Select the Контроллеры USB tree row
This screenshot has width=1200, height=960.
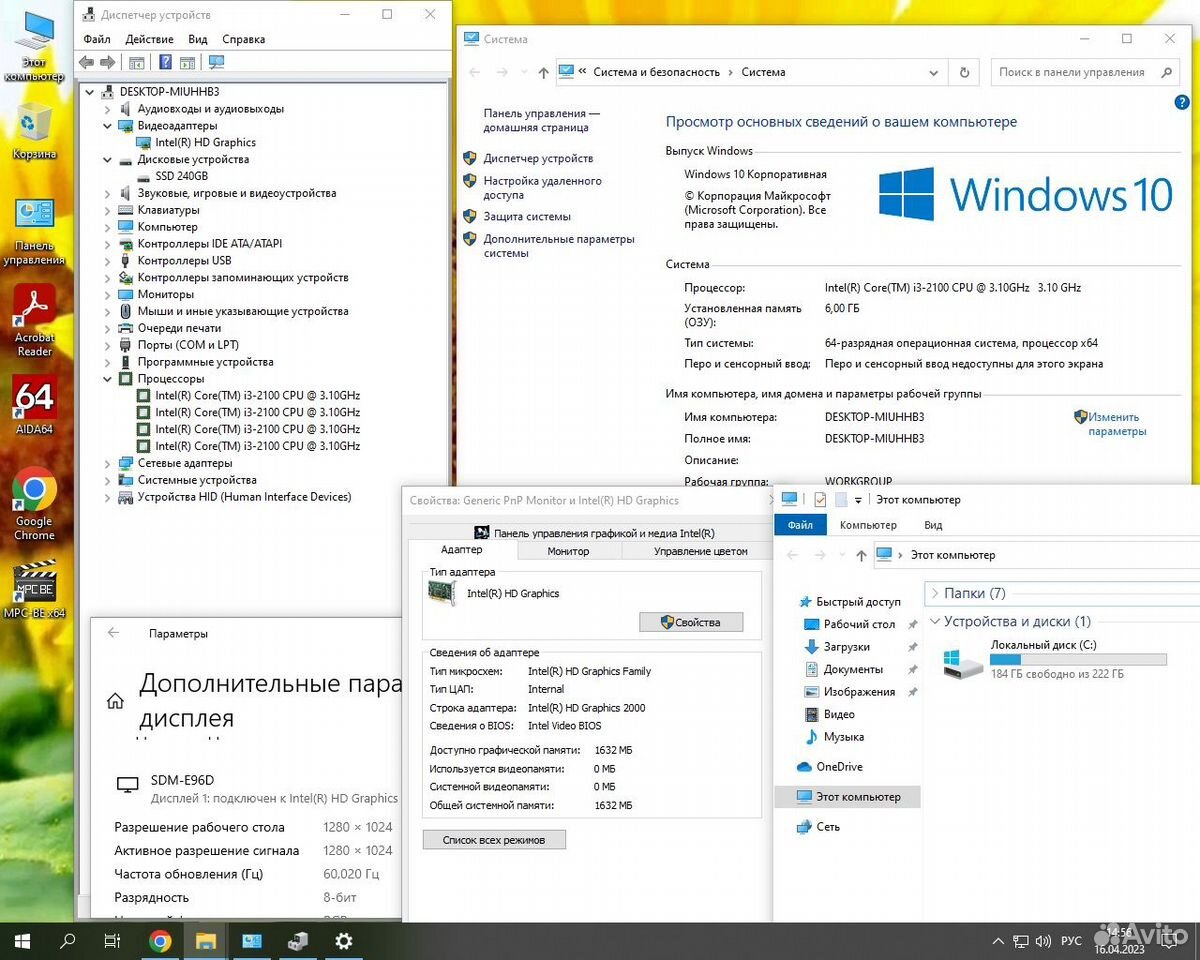pyautogui.click(x=184, y=261)
